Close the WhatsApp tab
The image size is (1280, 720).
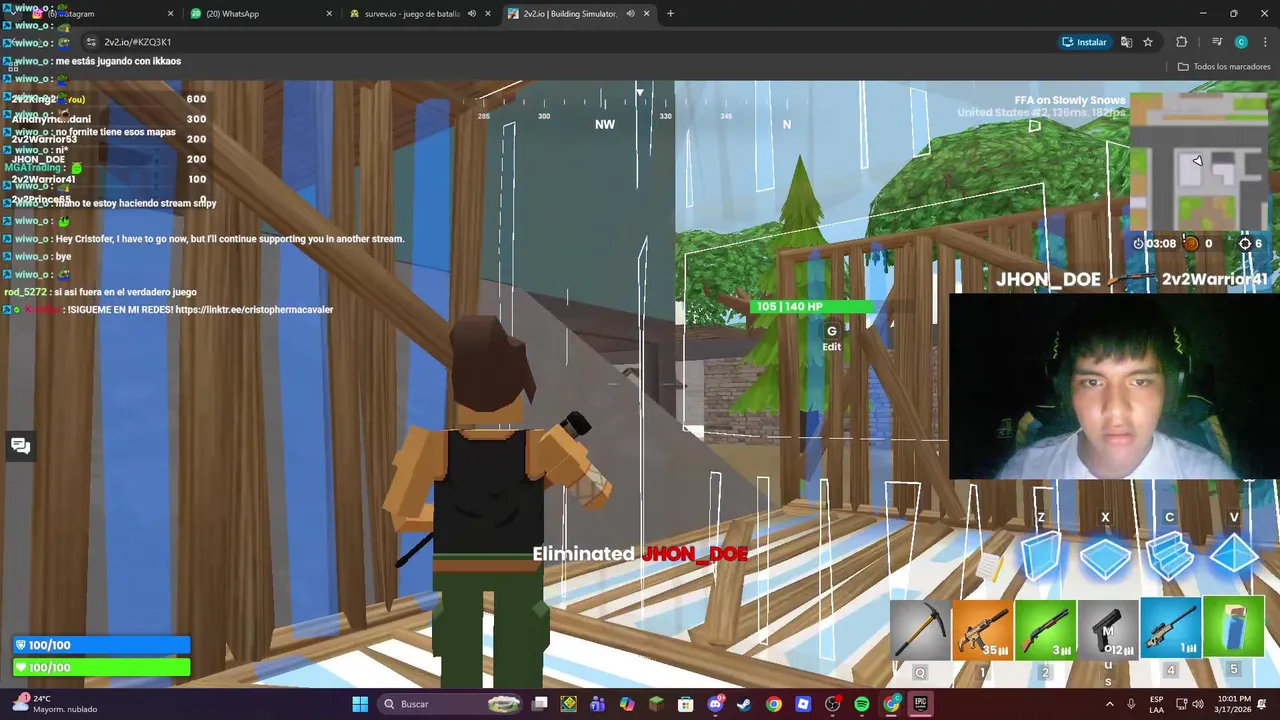[329, 14]
